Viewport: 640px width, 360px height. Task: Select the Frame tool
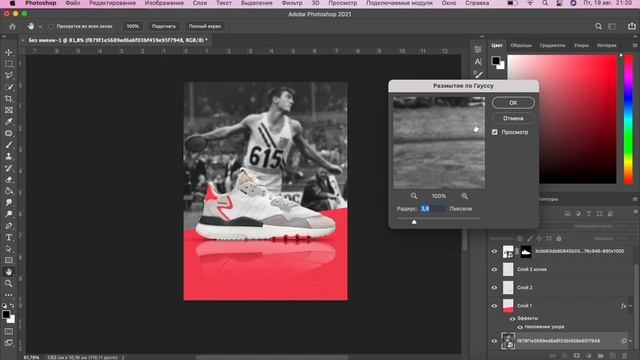point(9,110)
